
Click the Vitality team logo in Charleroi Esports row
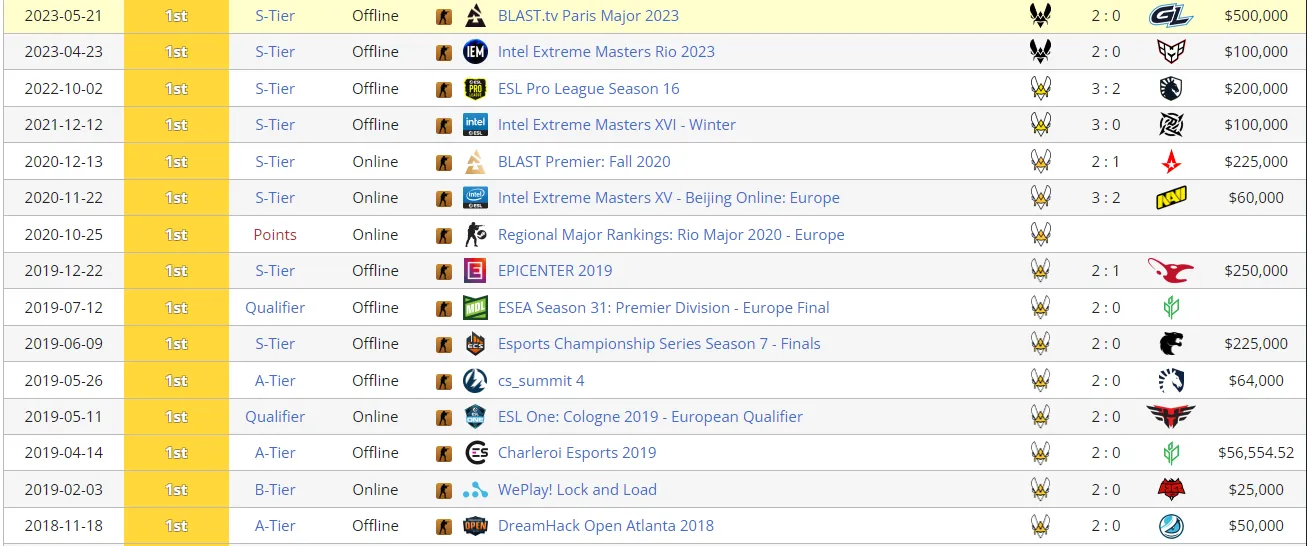coord(1040,453)
